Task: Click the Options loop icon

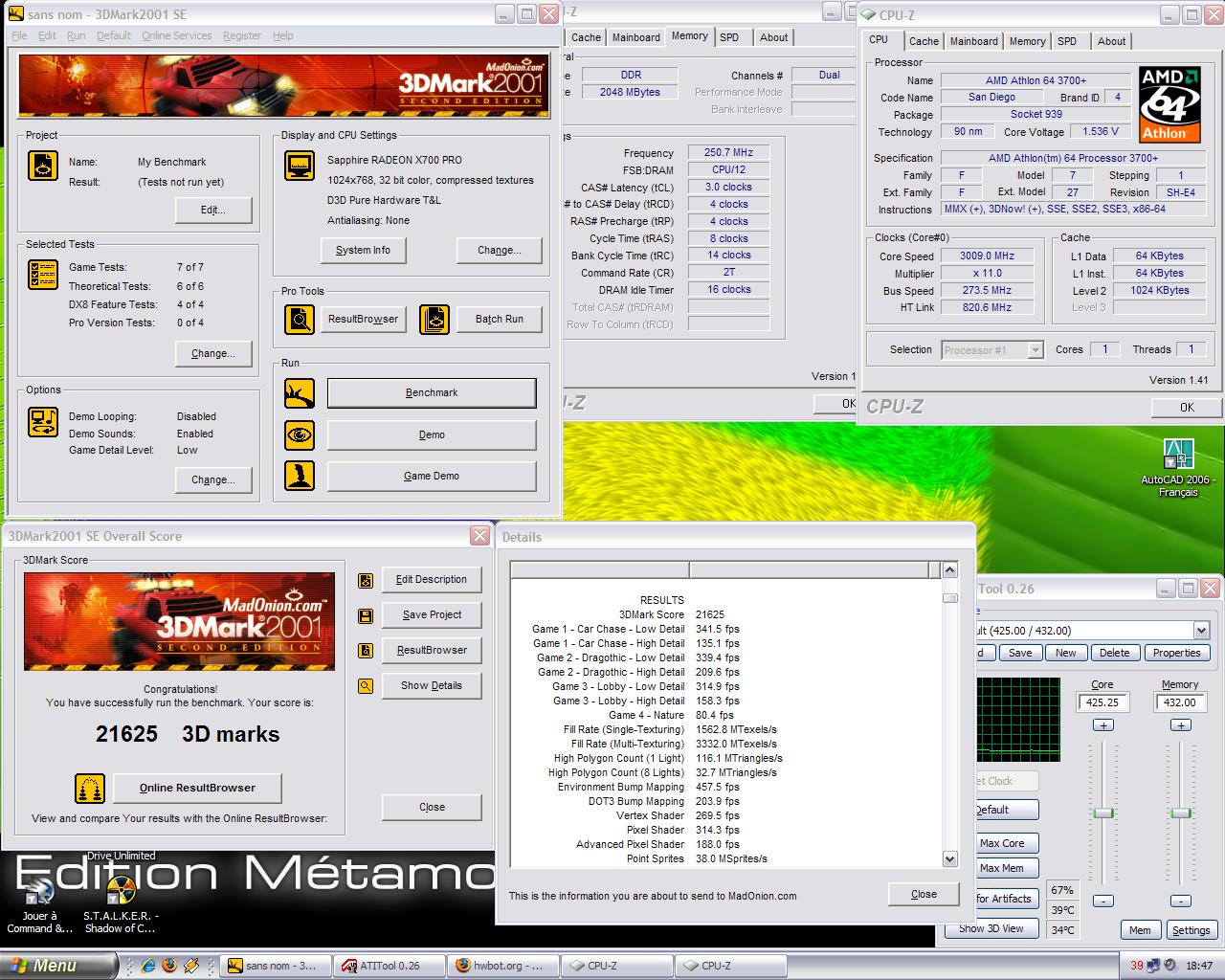Action: pyautogui.click(x=43, y=421)
